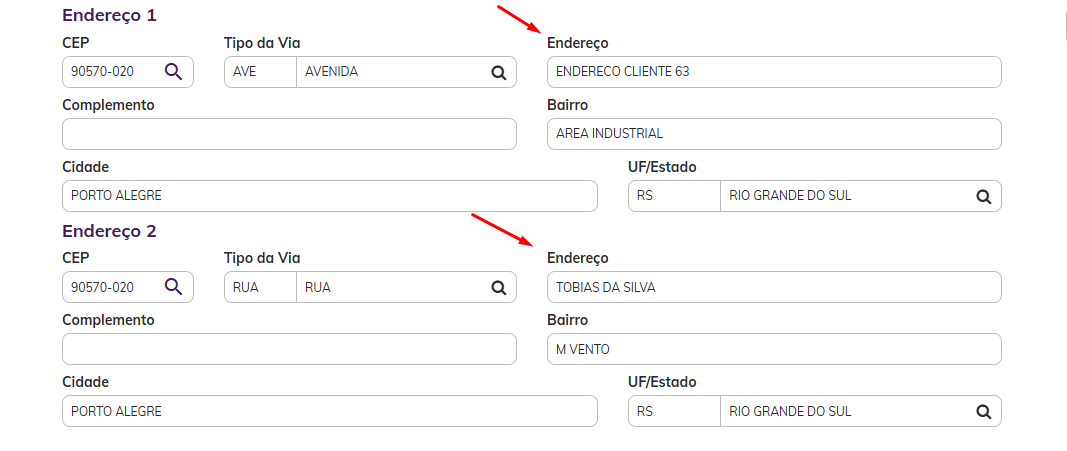Click the CEP search icon in Endereço 1

tap(174, 71)
